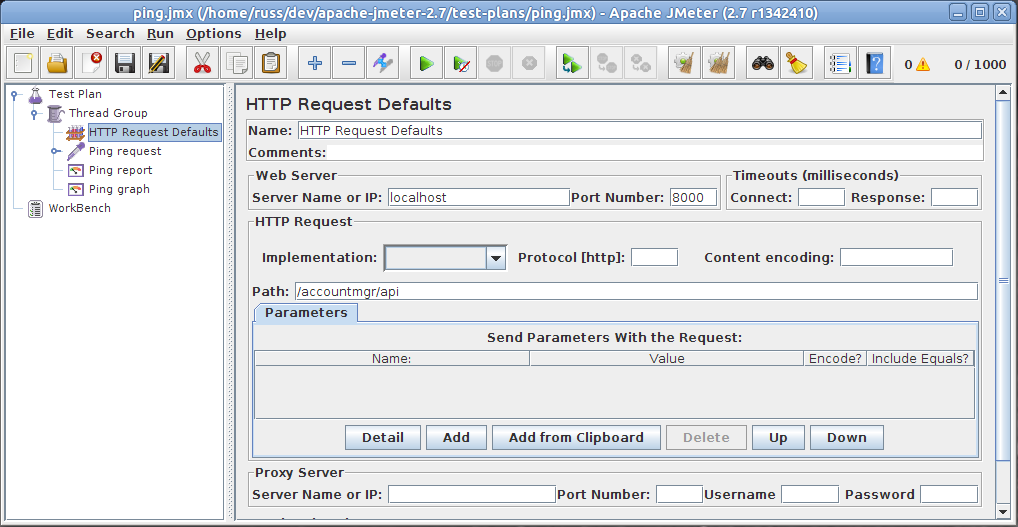This screenshot has height=527, width=1018.
Task: Open Search with the binoculars icon
Action: pos(763,63)
